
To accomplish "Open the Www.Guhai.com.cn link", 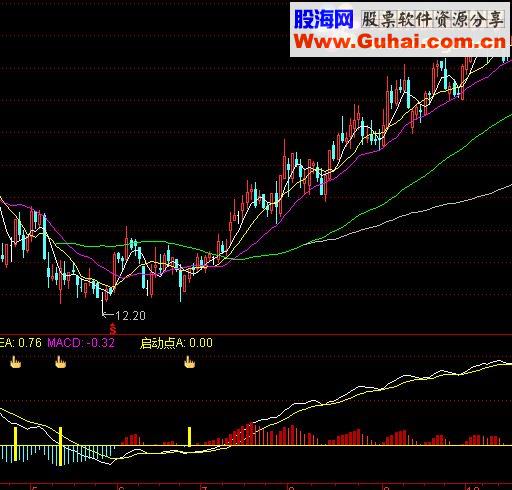I will [400, 42].
